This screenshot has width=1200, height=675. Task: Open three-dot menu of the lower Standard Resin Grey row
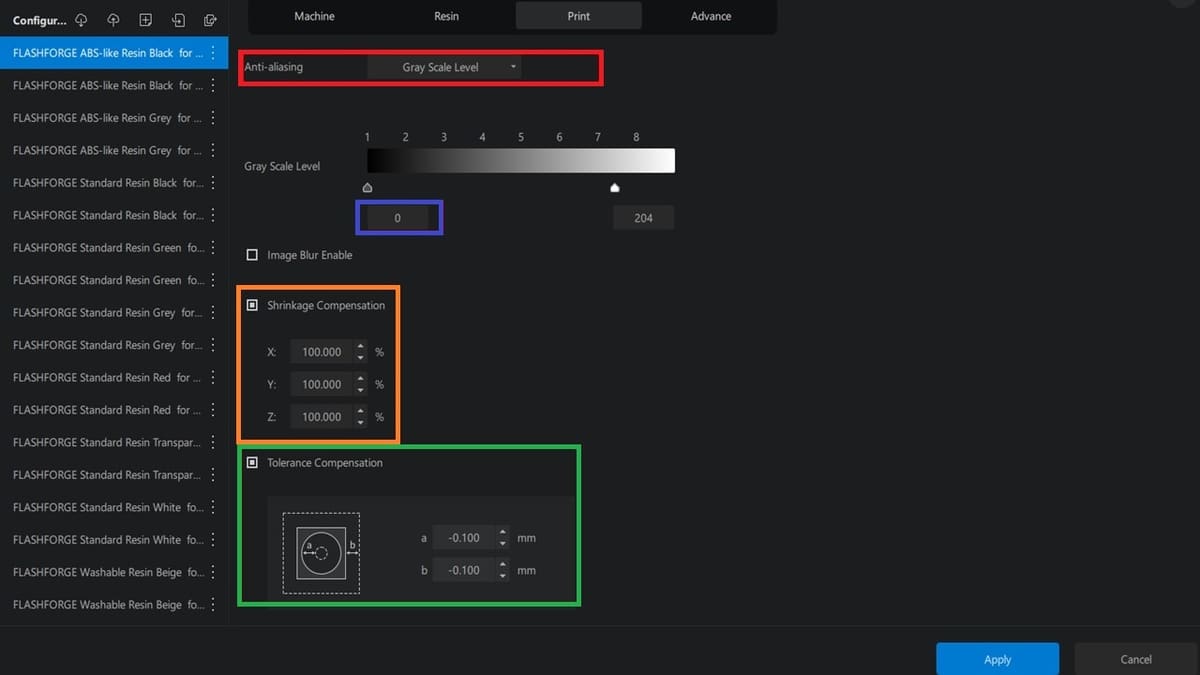pyautogui.click(x=212, y=345)
